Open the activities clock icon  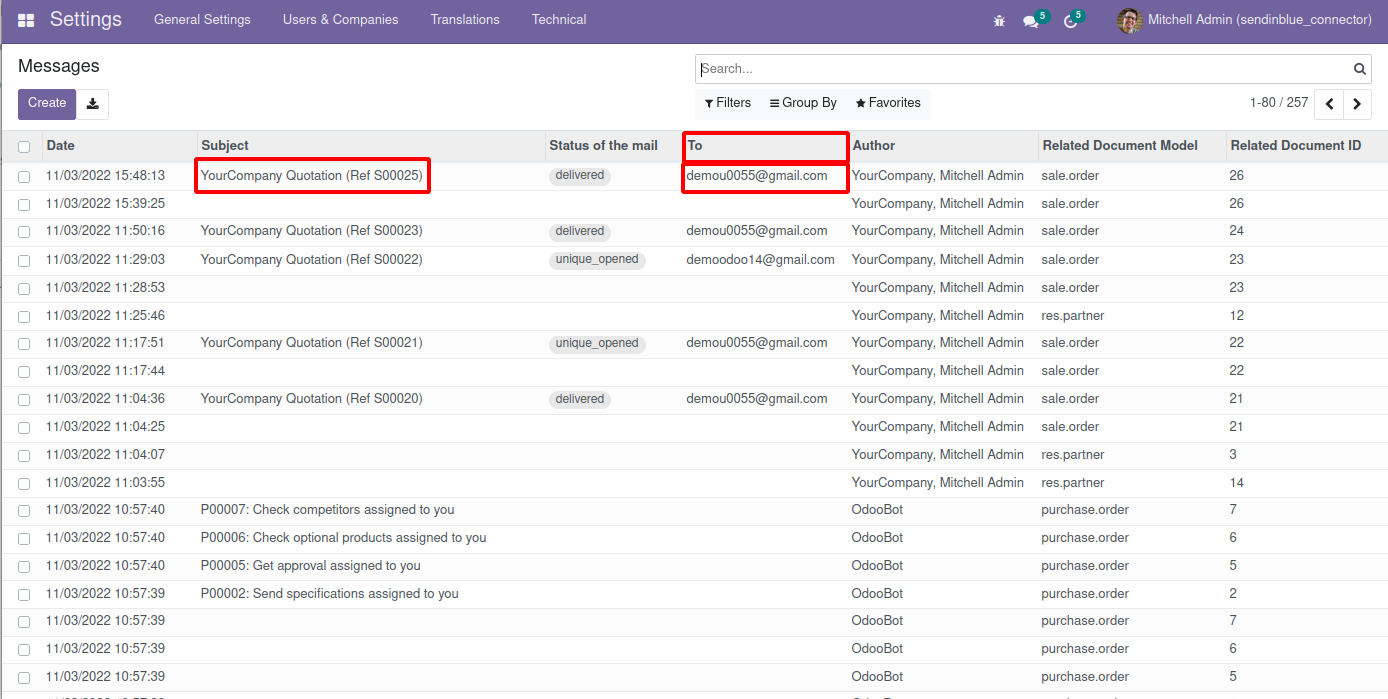(x=1070, y=21)
